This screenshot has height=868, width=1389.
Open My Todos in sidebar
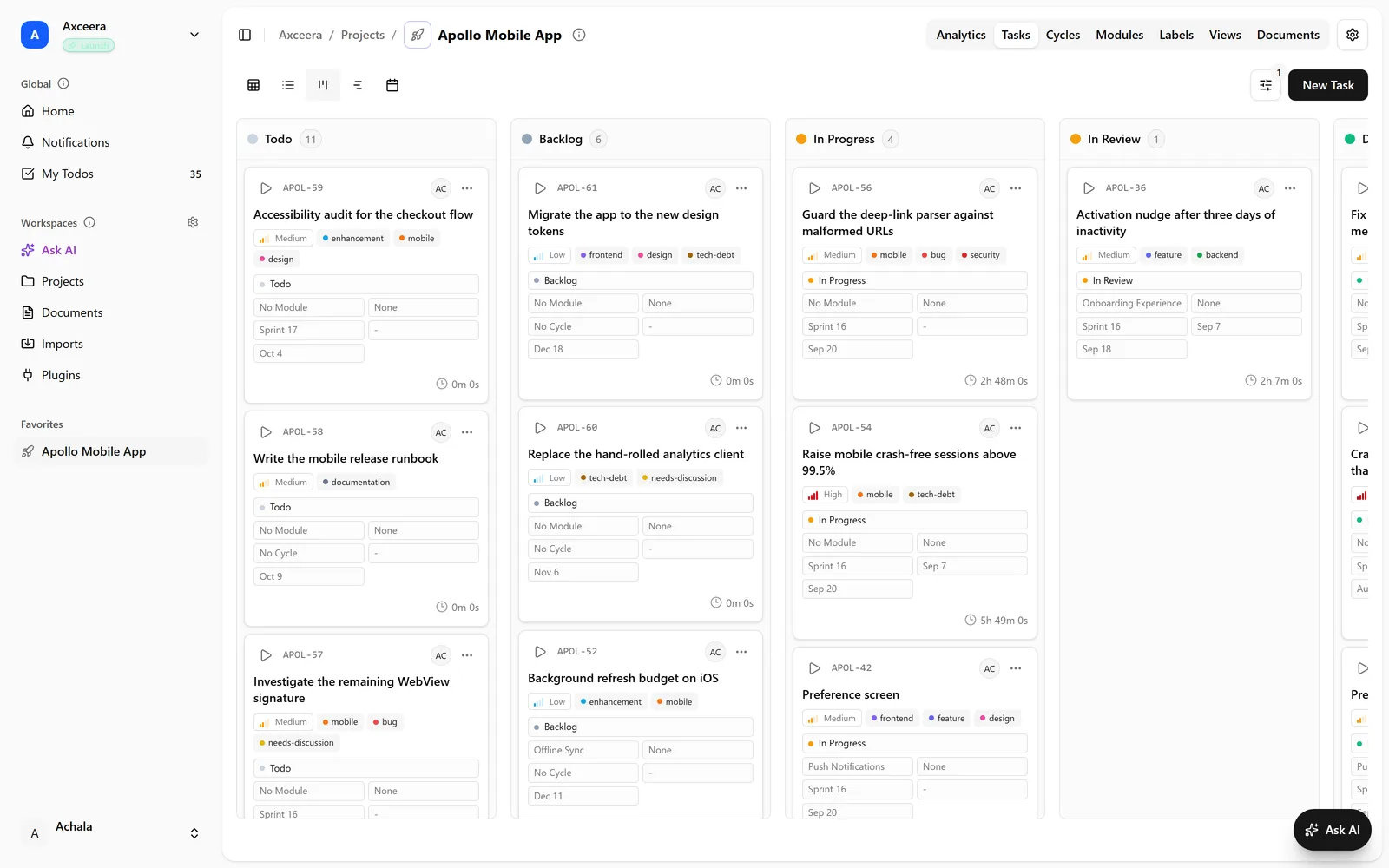tap(111, 174)
